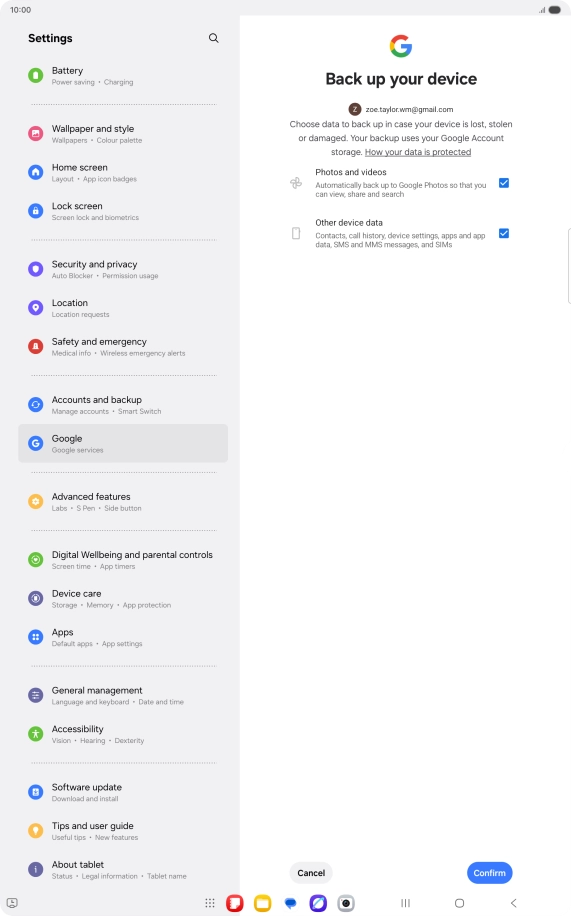Open Digital Wellbeing and parental controls

[x=123, y=560]
